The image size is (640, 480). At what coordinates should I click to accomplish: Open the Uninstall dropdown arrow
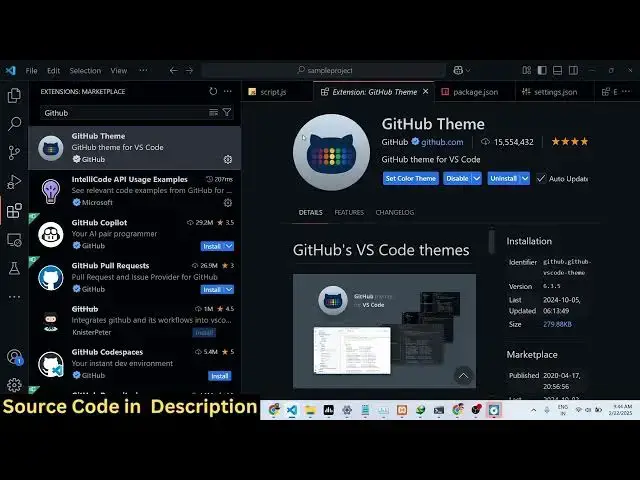(x=525, y=178)
